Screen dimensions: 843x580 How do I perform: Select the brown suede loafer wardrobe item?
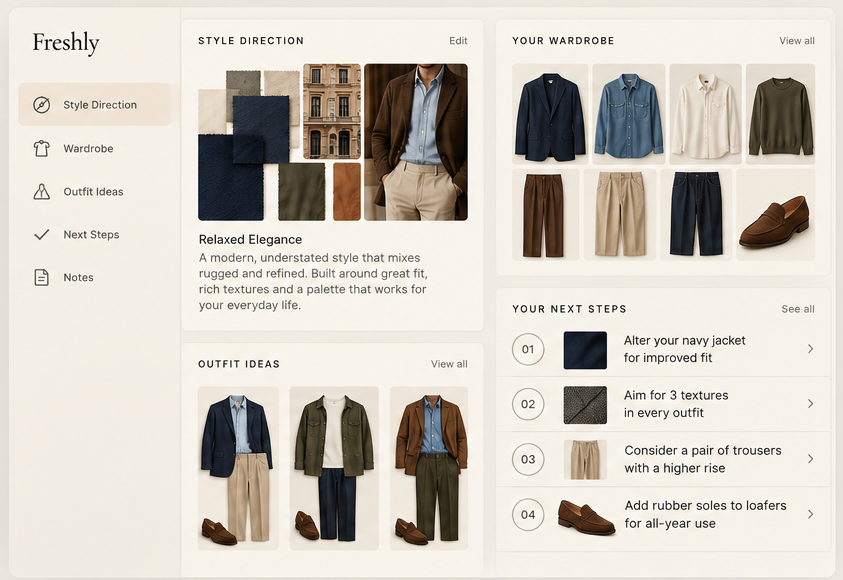point(775,214)
